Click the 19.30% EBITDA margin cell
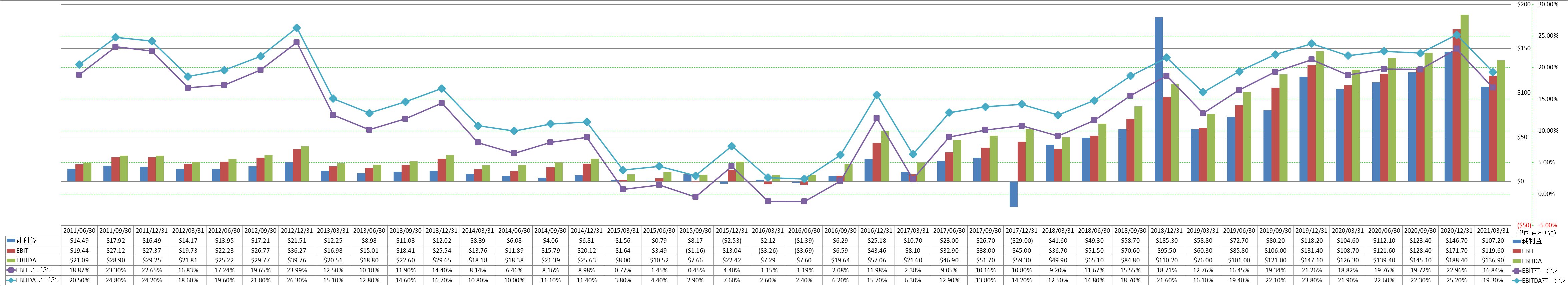Viewport: 1568px width, 286px height. click(x=1493, y=280)
